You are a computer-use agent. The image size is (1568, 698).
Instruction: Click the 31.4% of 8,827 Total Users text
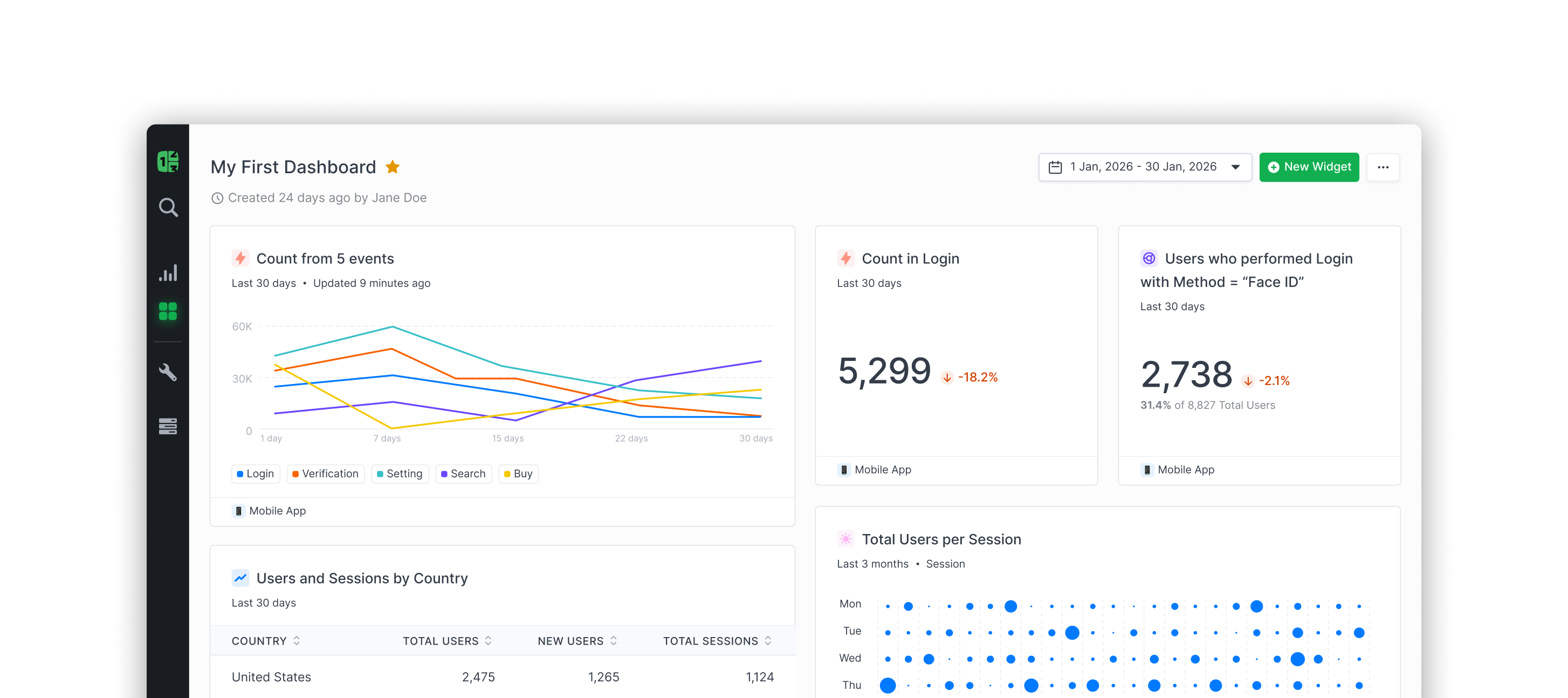(x=1208, y=405)
